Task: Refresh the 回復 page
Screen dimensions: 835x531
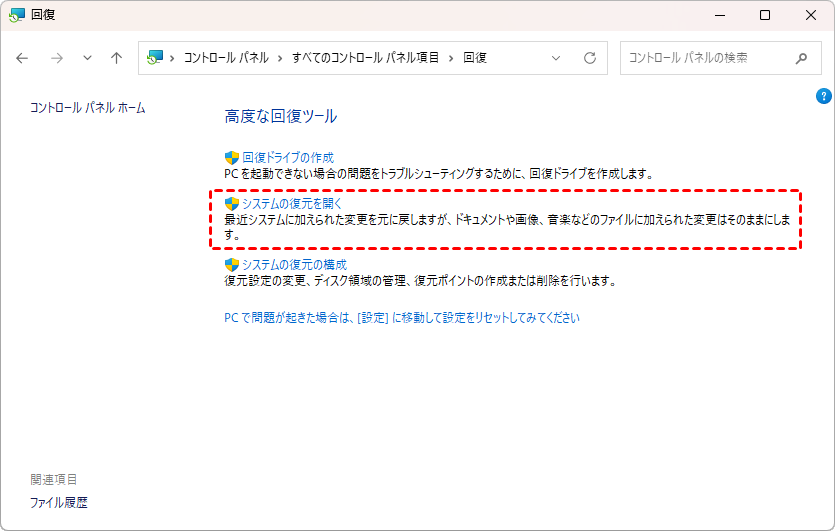Action: (x=590, y=58)
